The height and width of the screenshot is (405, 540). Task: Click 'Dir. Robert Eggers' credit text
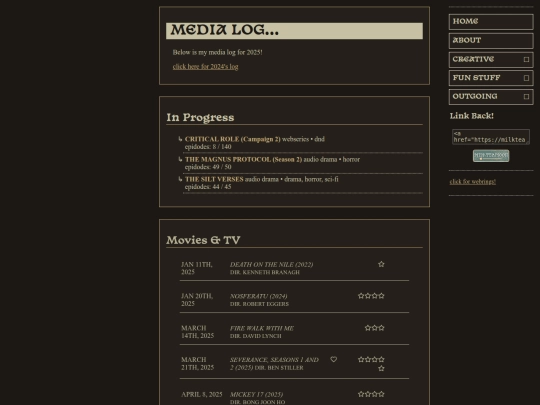[x=259, y=304]
